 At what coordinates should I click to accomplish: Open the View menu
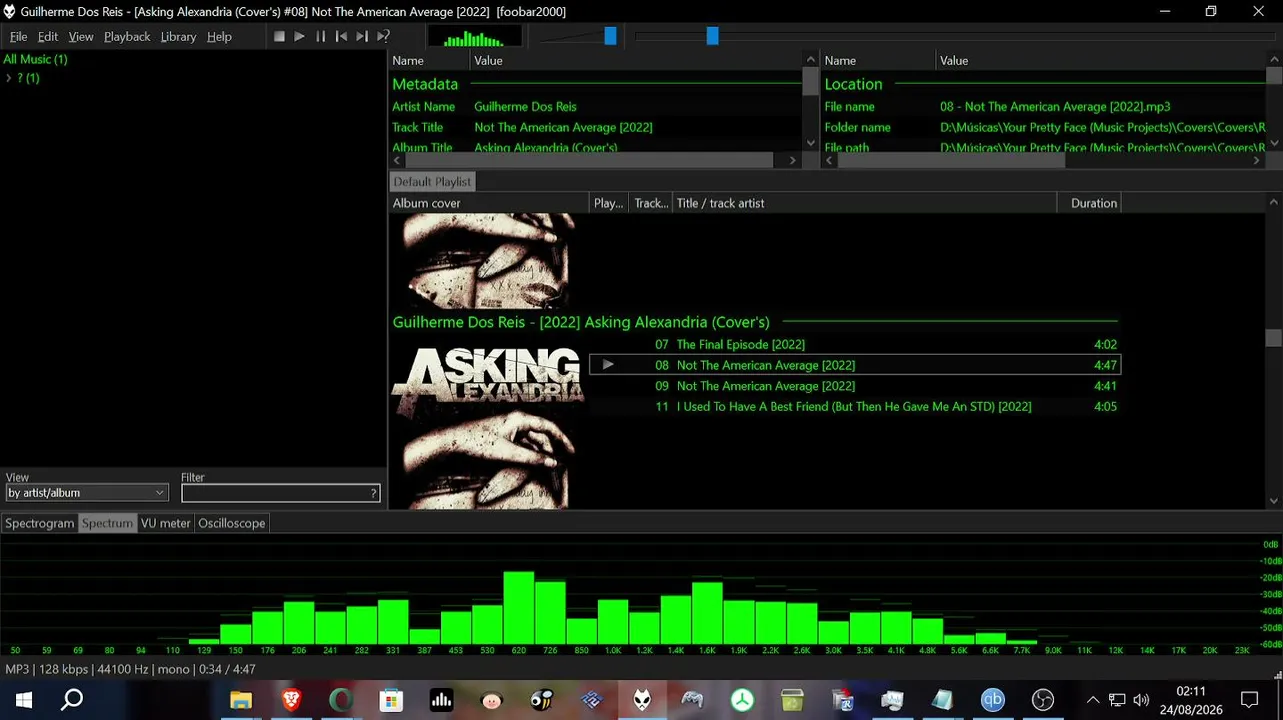(81, 37)
